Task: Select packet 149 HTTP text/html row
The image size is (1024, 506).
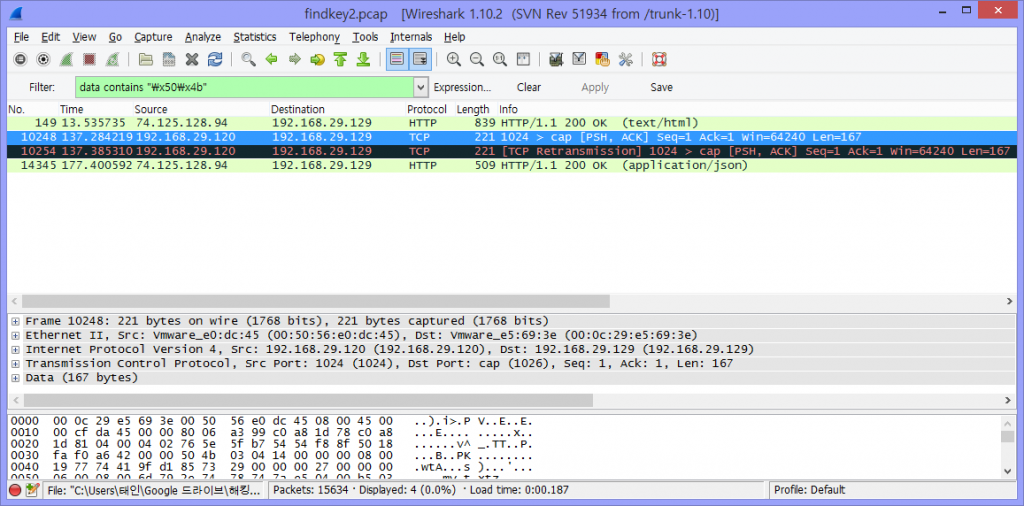Action: (x=512, y=123)
